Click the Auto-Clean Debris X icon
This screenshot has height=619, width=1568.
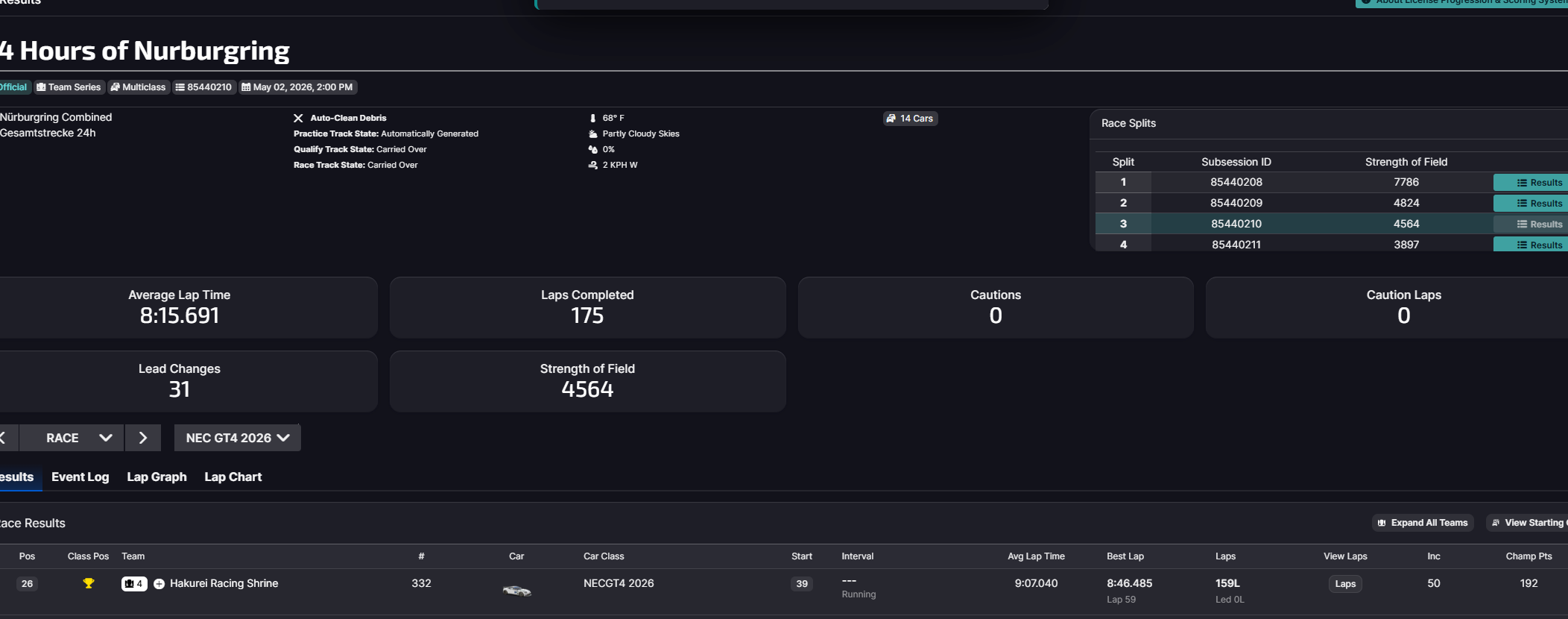click(x=298, y=118)
